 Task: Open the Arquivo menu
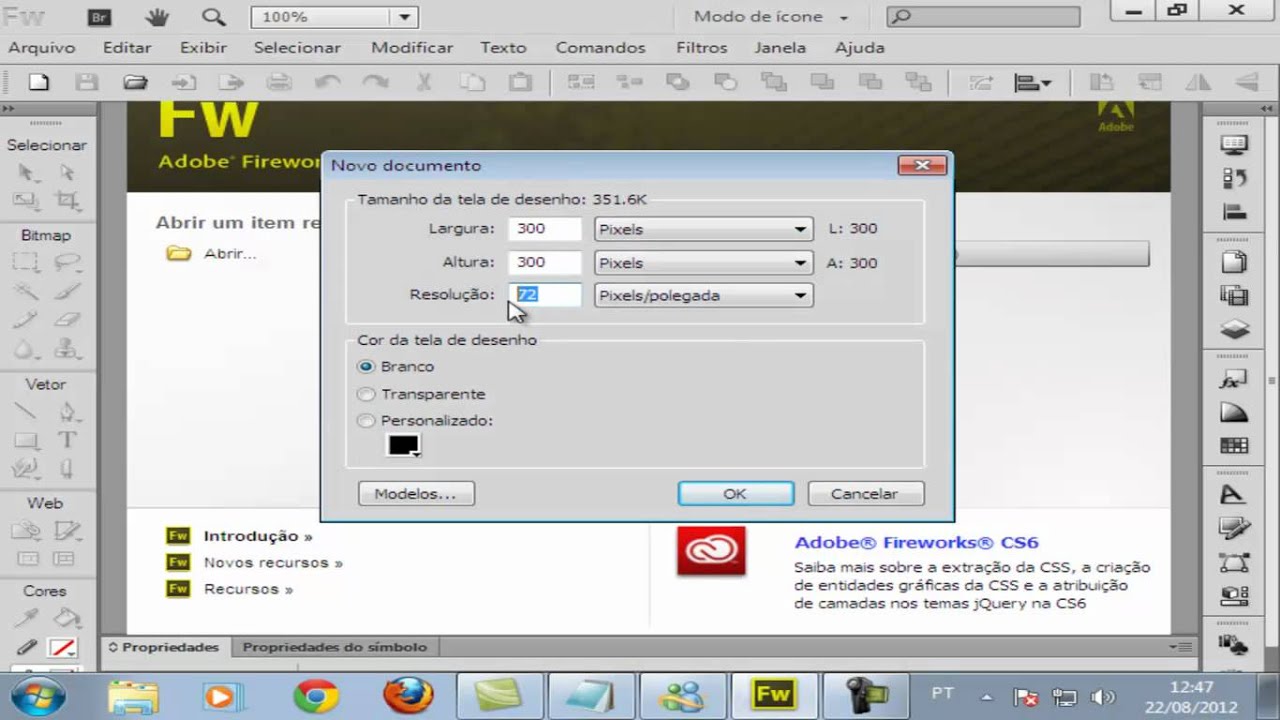[x=42, y=48]
